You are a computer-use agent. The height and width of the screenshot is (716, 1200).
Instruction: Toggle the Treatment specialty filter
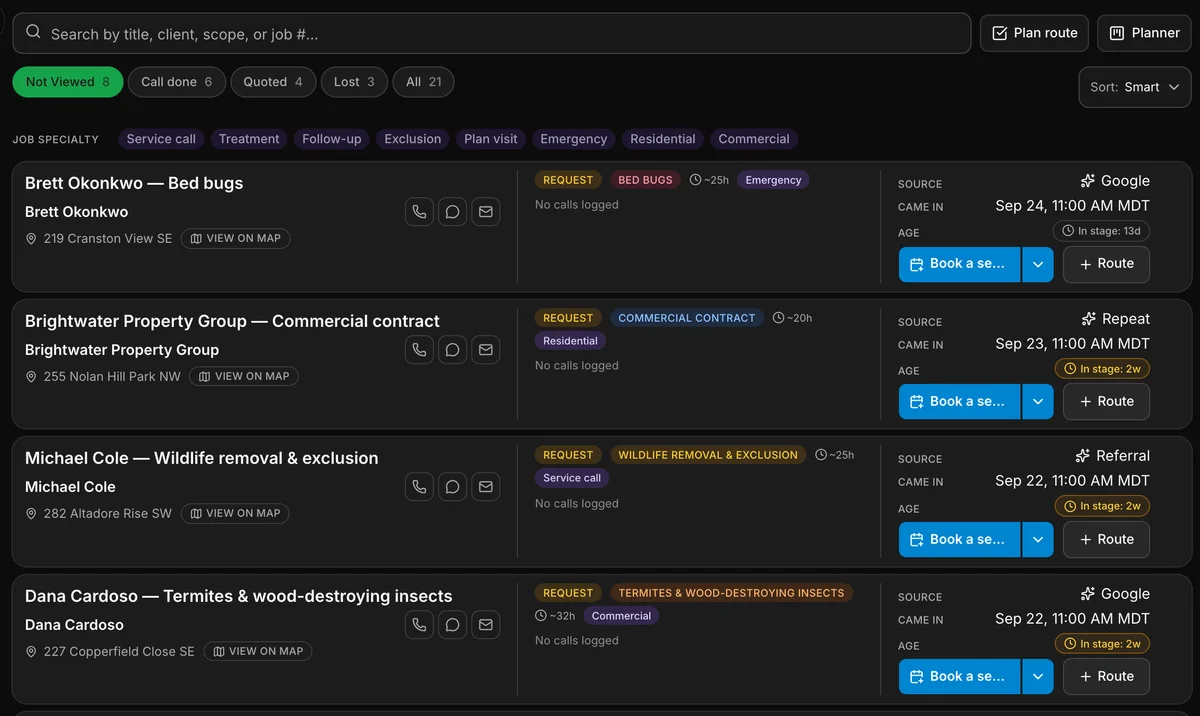pyautogui.click(x=249, y=139)
